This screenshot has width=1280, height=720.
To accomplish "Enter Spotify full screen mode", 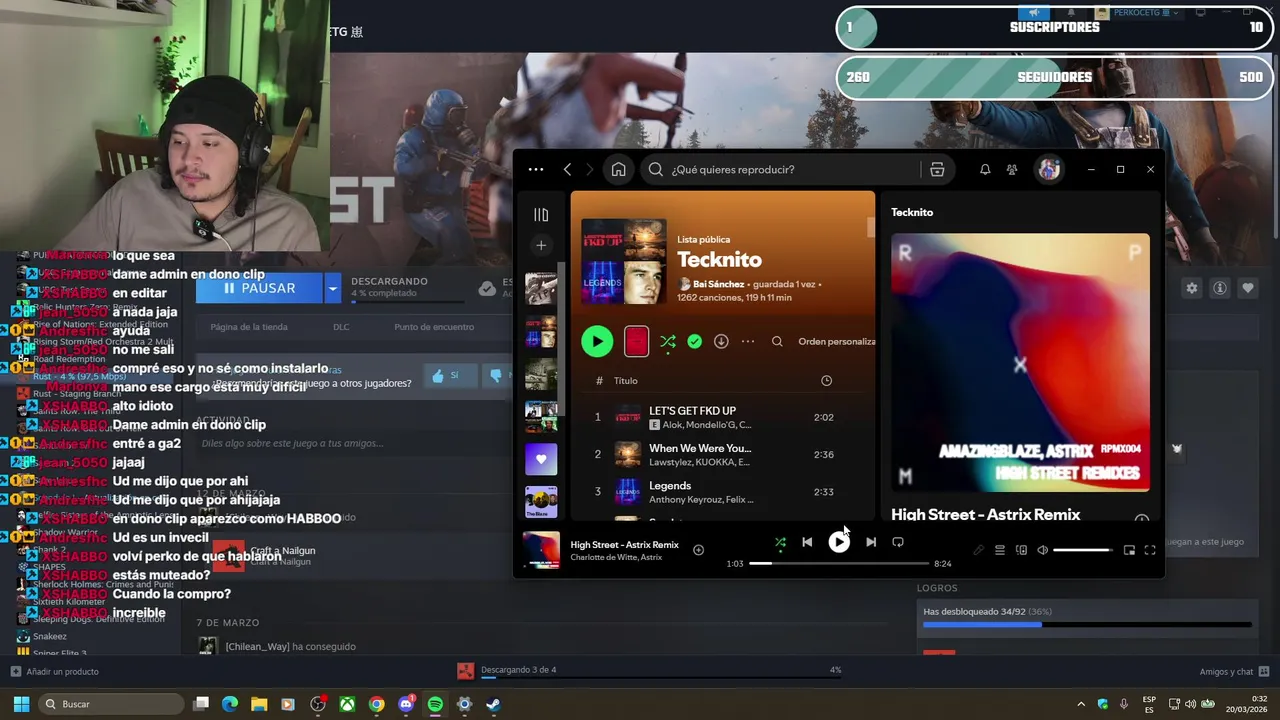I will (1150, 550).
